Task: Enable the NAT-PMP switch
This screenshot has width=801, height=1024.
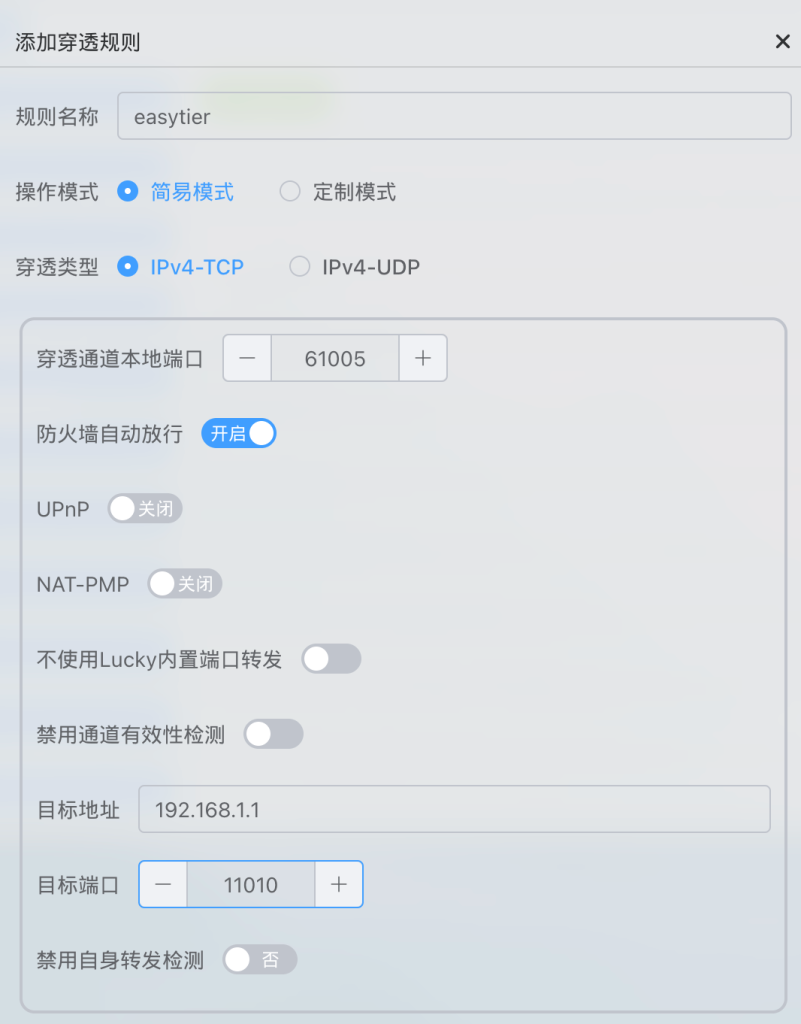Action: [x=185, y=584]
